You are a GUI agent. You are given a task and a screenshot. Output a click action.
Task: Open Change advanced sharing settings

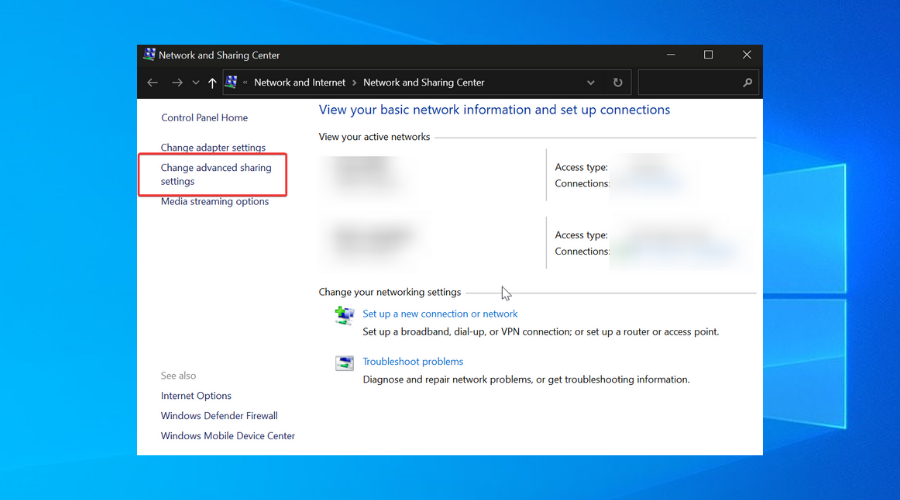tap(216, 175)
